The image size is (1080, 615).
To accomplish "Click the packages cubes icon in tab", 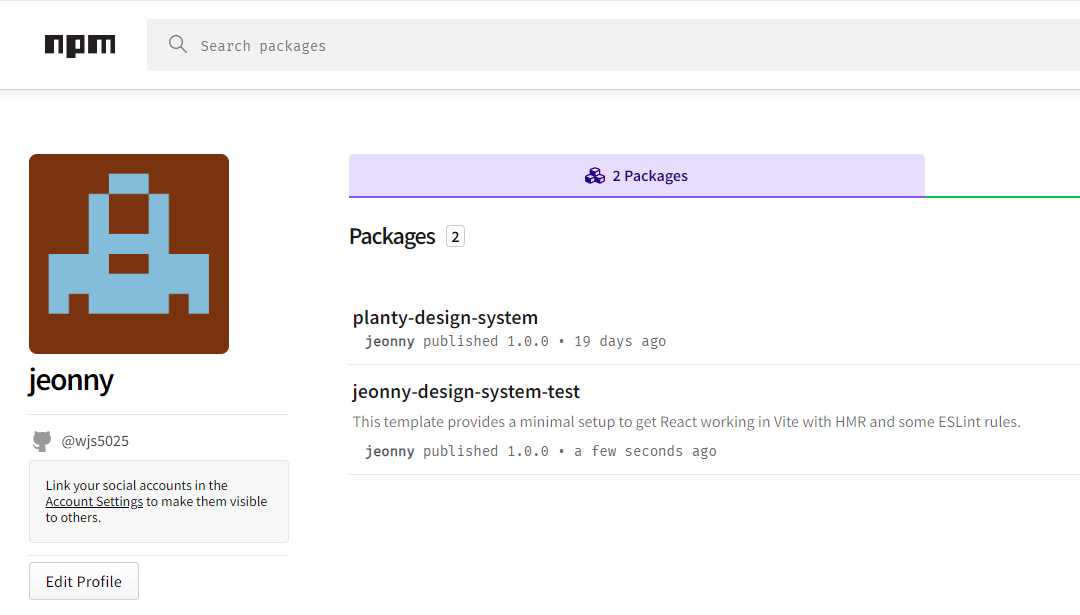I will [594, 176].
